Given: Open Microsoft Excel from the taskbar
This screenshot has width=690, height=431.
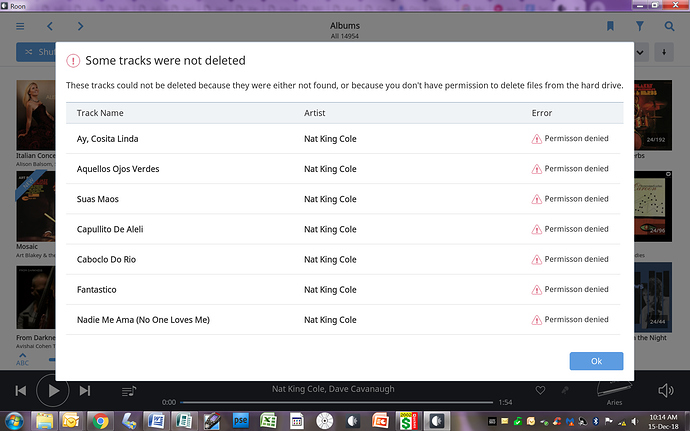Looking at the screenshot, I should [x=268, y=421].
